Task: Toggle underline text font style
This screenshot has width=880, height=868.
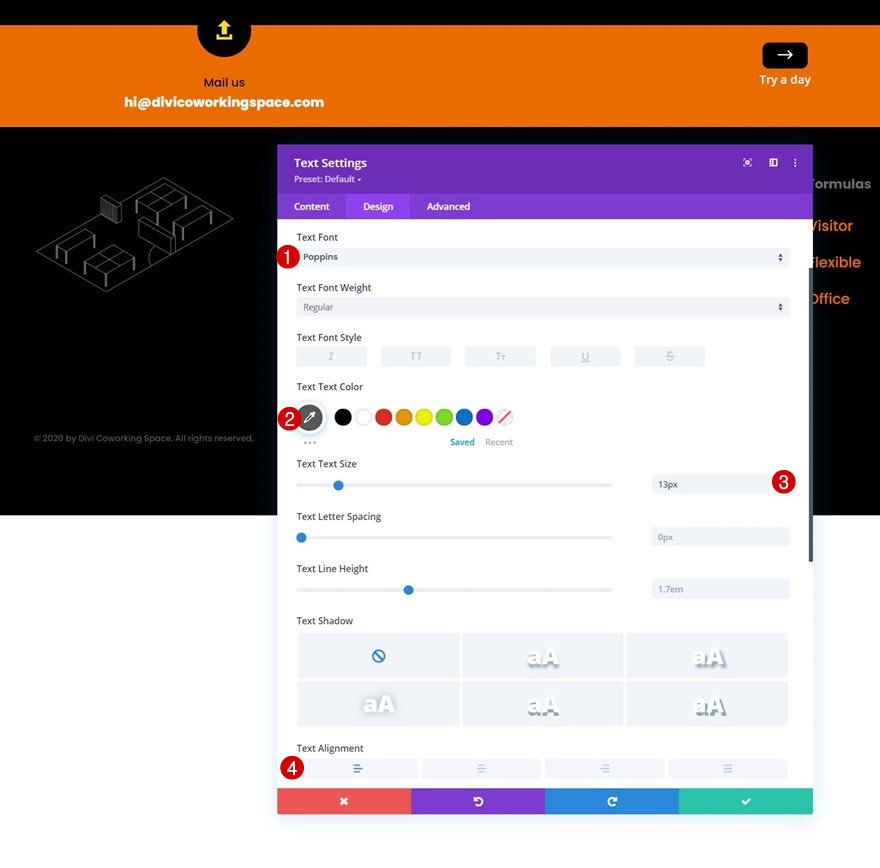Action: click(585, 356)
